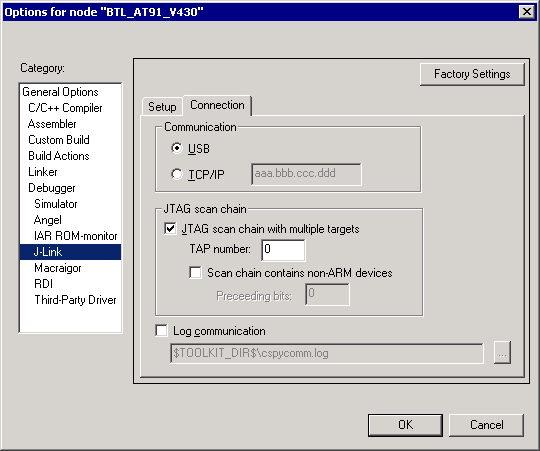The image size is (540, 451).
Task: Open the log file browse button
Action: click(x=502, y=353)
